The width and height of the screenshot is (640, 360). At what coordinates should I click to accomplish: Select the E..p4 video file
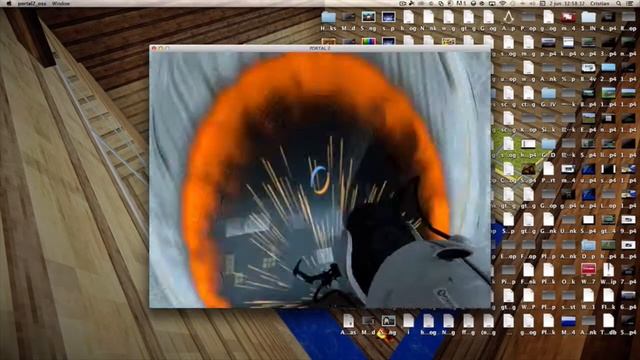(x=588, y=122)
